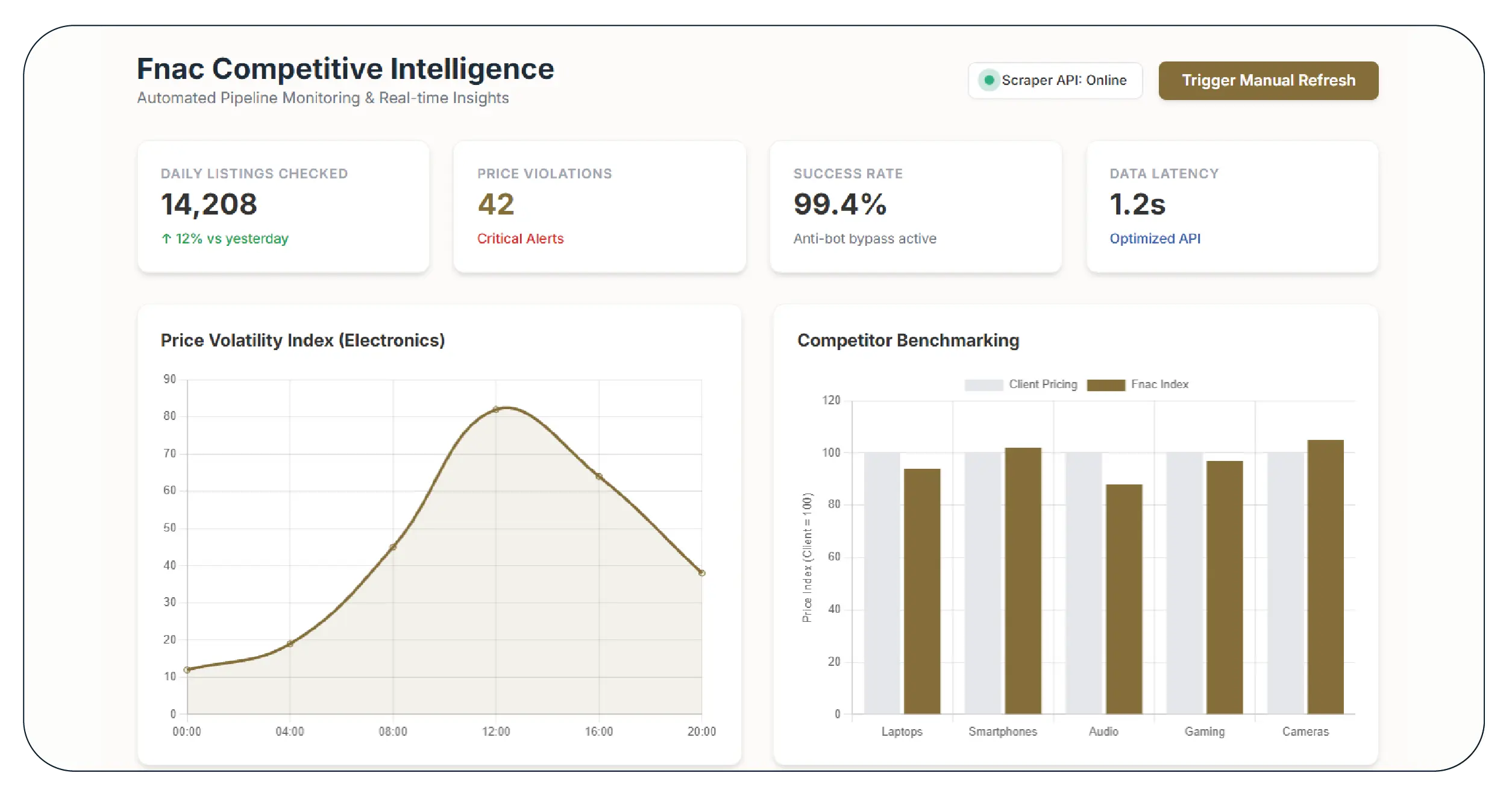This screenshot has width=1512, height=796.
Task: Click the 16:00 data point on volatility chart
Action: pos(599,476)
